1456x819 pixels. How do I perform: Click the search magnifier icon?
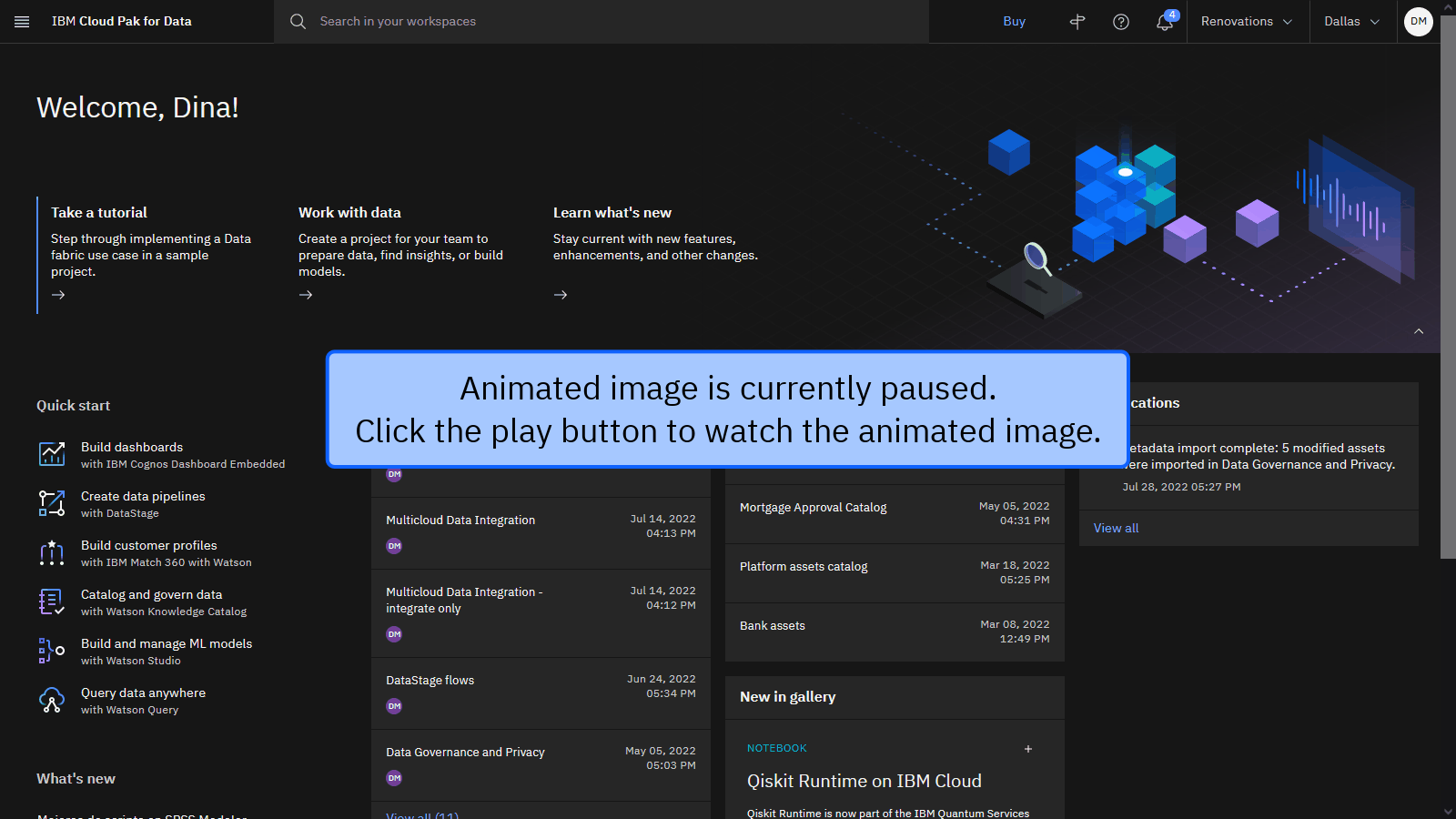coord(298,22)
